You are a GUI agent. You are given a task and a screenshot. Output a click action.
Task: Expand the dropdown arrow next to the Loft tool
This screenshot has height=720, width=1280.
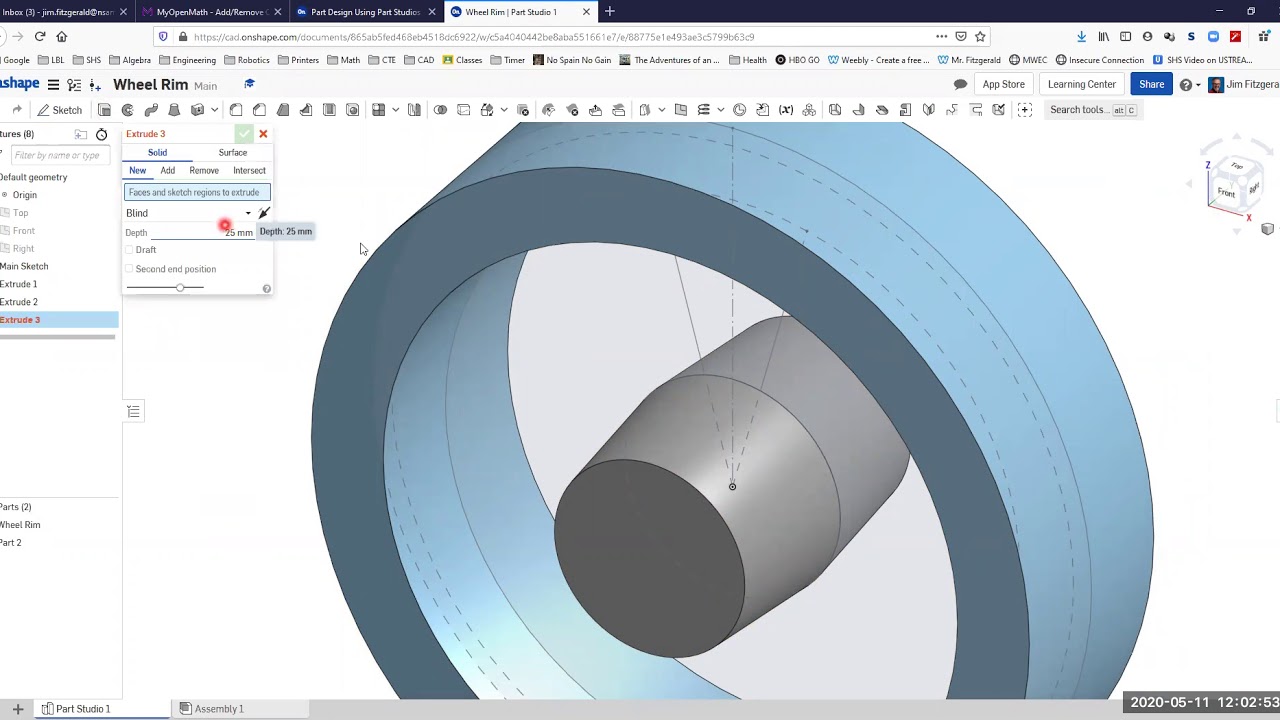click(x=215, y=110)
